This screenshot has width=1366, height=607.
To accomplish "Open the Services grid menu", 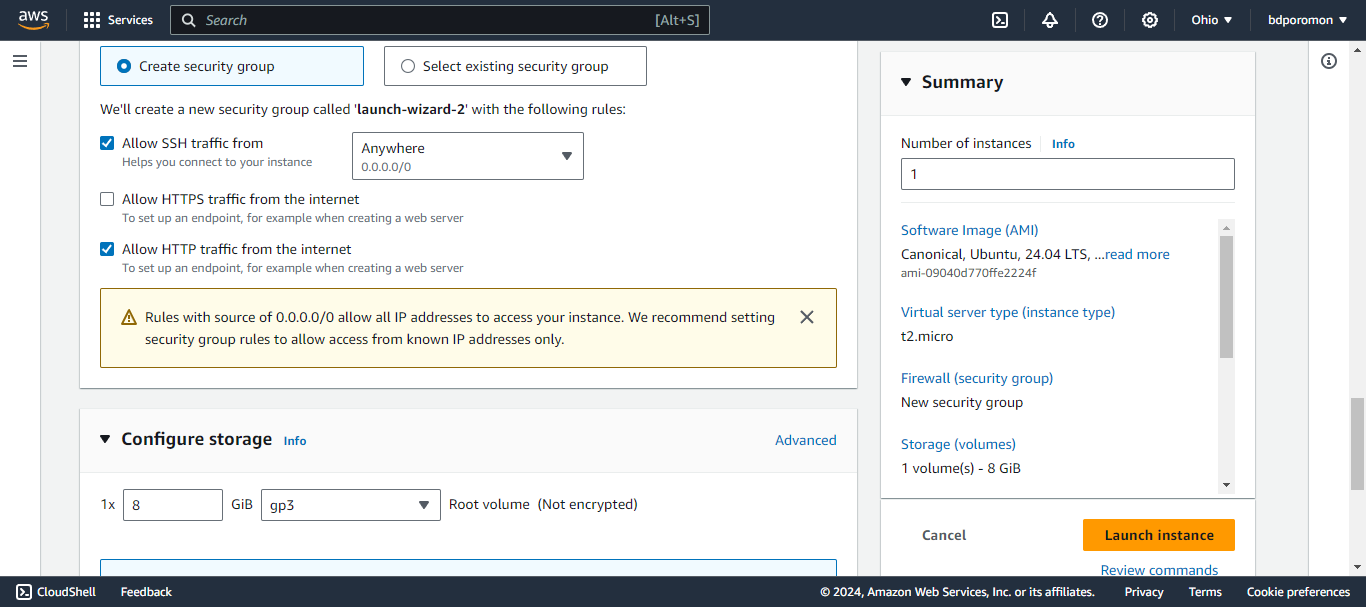I will (x=118, y=20).
